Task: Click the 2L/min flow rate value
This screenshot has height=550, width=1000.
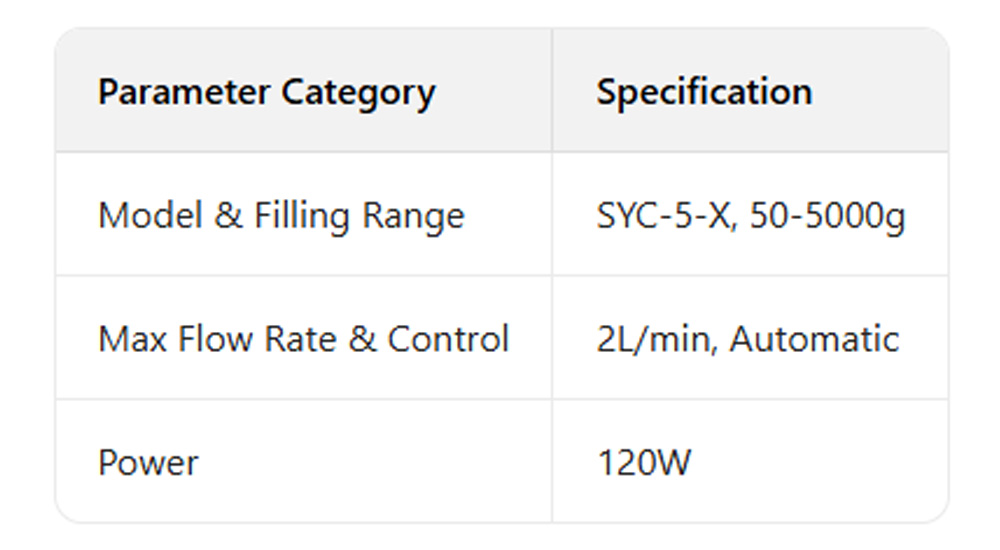Action: point(655,339)
